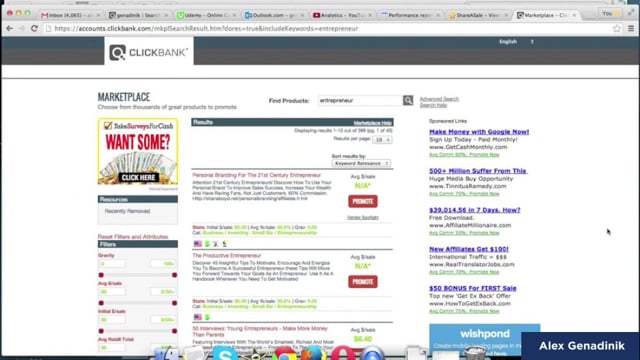Click the Avg $/sale maximum value field

coord(163,292)
